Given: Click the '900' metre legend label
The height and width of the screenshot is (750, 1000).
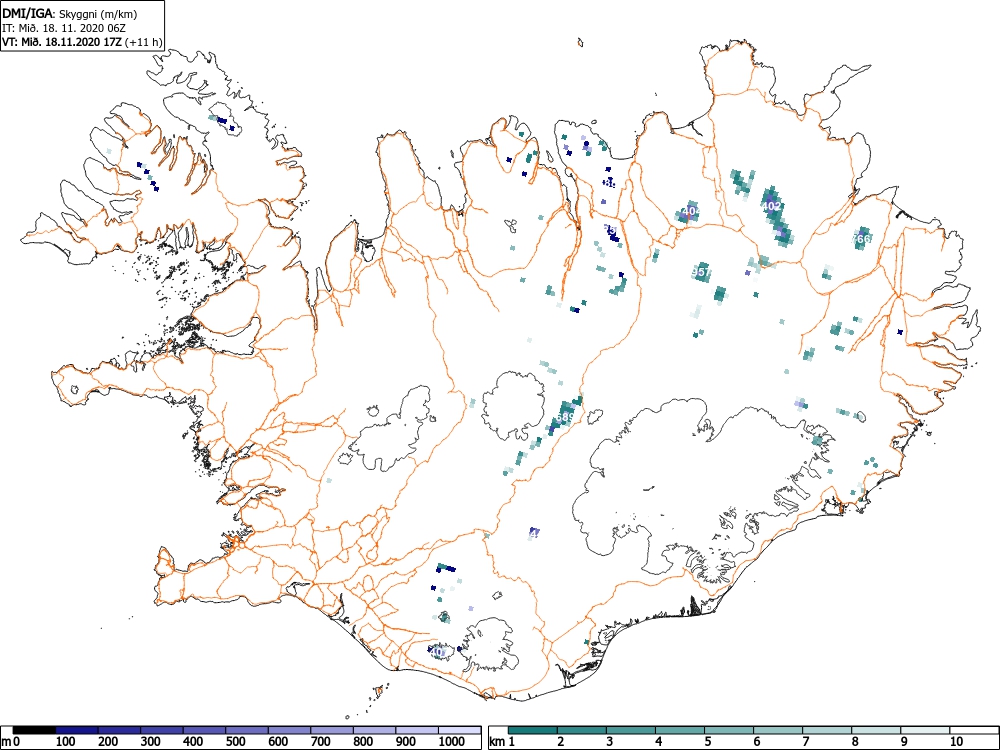Looking at the screenshot, I should 405,742.
